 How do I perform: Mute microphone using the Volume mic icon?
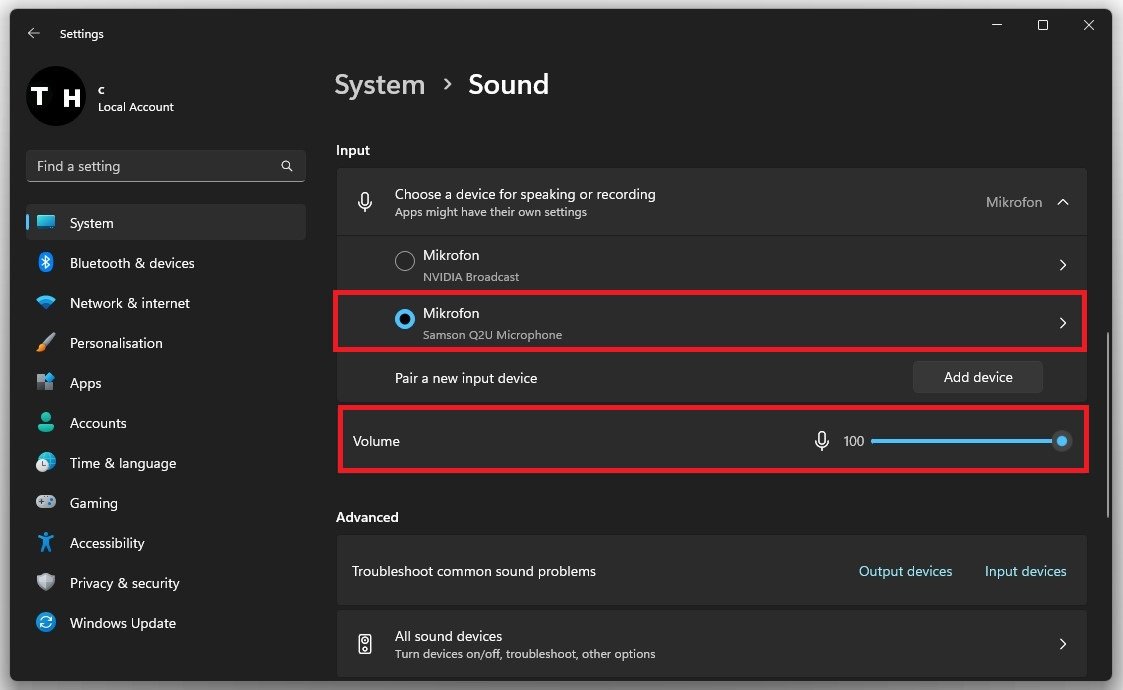[x=822, y=441]
